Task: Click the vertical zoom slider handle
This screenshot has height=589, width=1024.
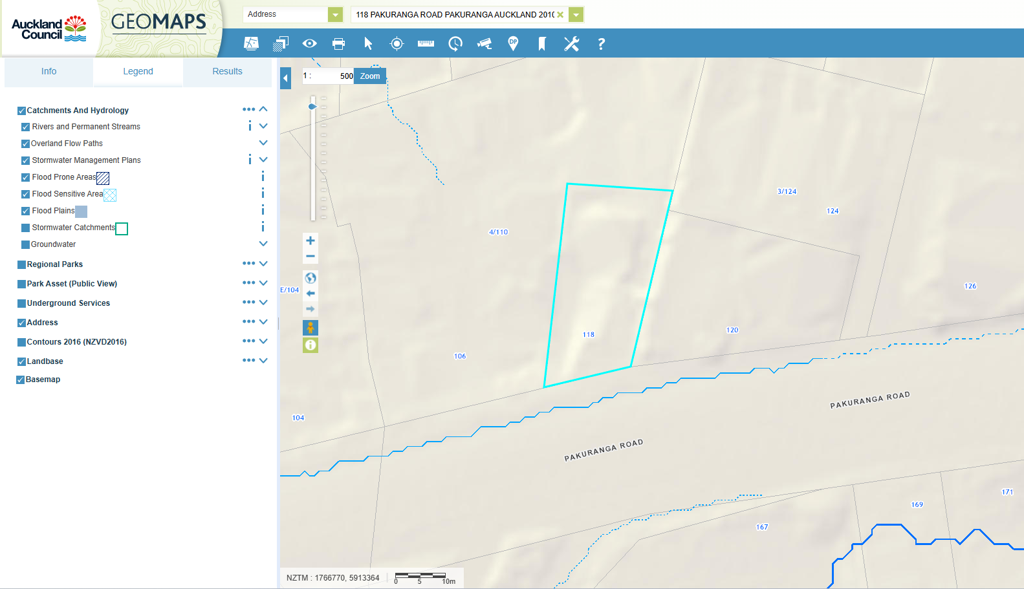Action: (312, 106)
